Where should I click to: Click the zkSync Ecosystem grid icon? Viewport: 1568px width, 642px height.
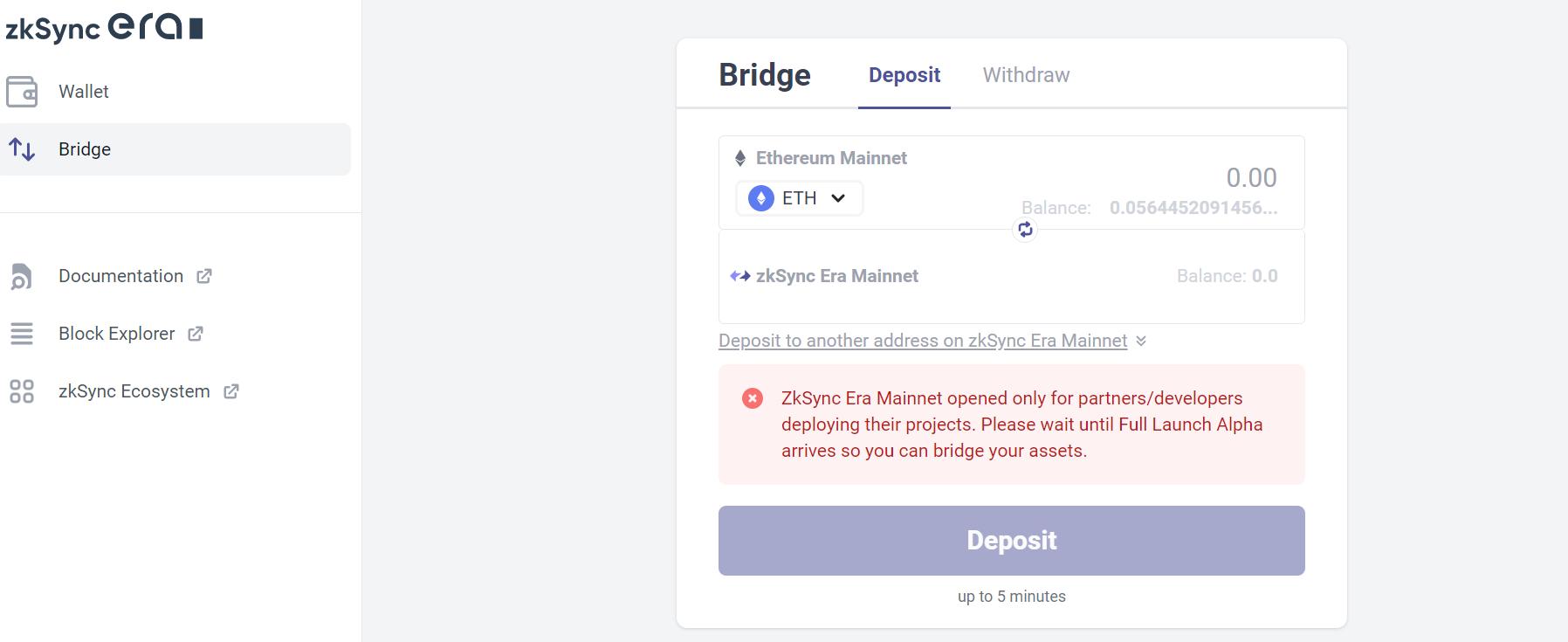pyautogui.click(x=22, y=391)
